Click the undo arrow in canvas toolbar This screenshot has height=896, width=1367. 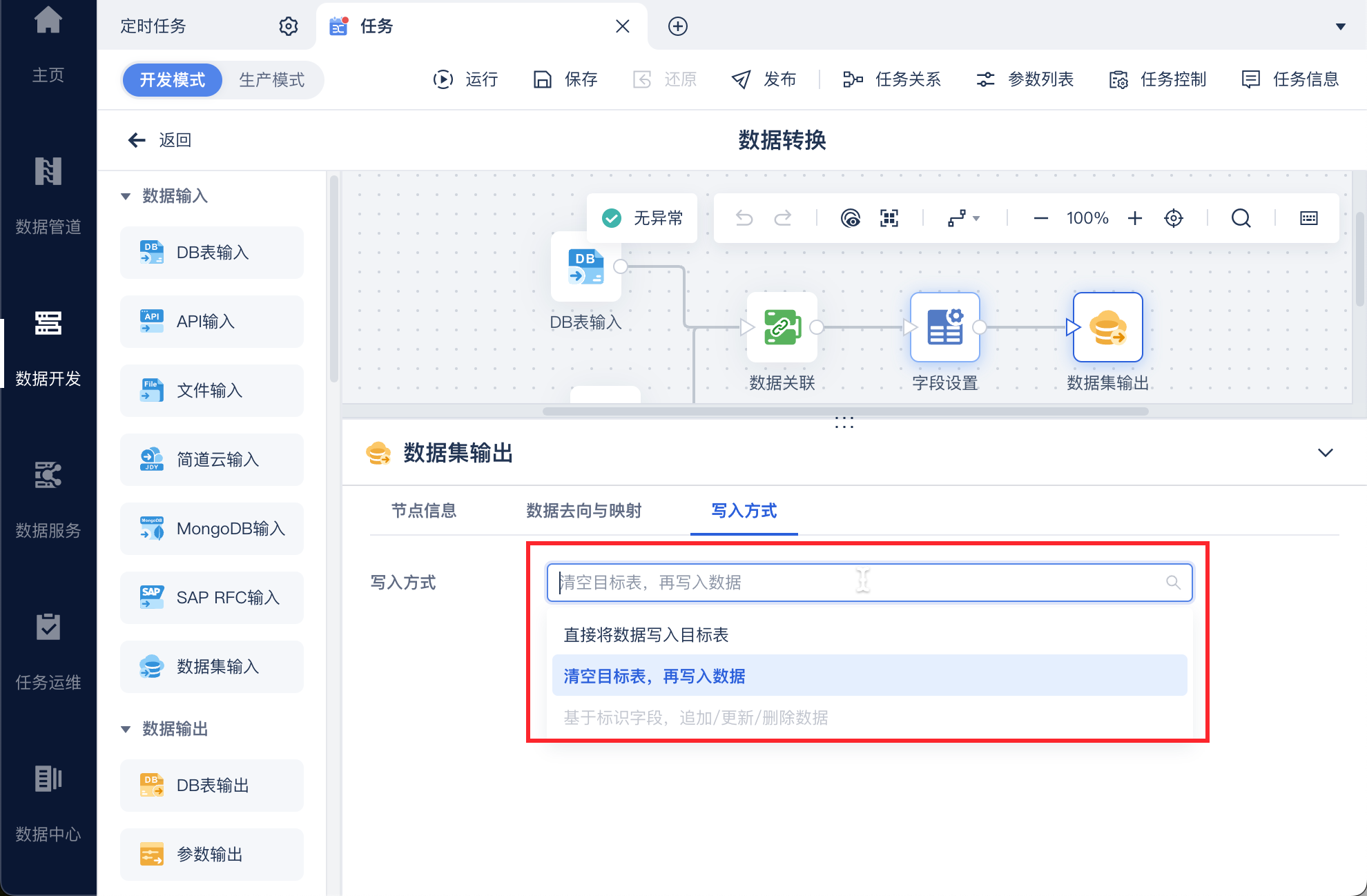(744, 218)
